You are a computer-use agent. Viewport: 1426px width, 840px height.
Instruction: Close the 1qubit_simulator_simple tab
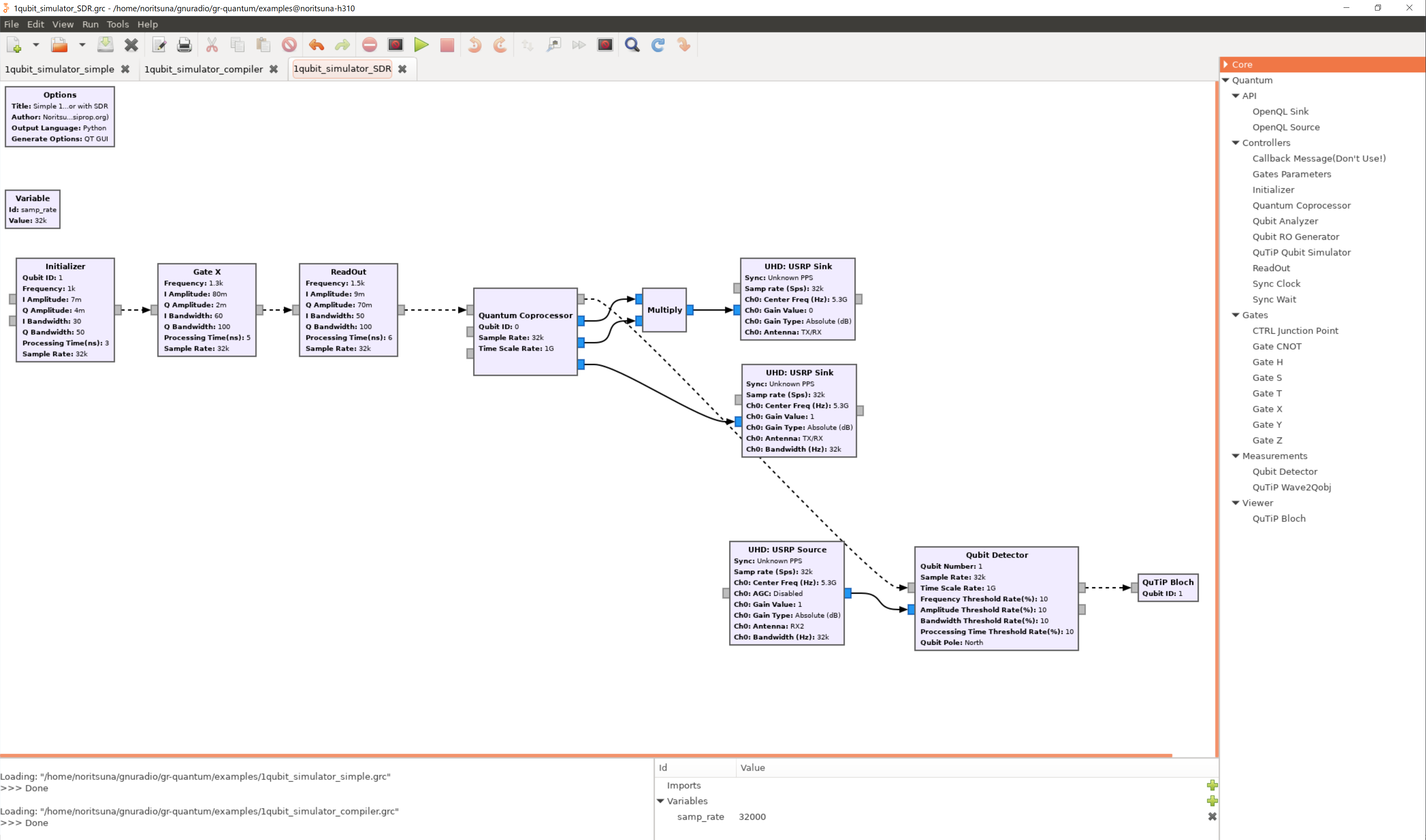point(125,69)
